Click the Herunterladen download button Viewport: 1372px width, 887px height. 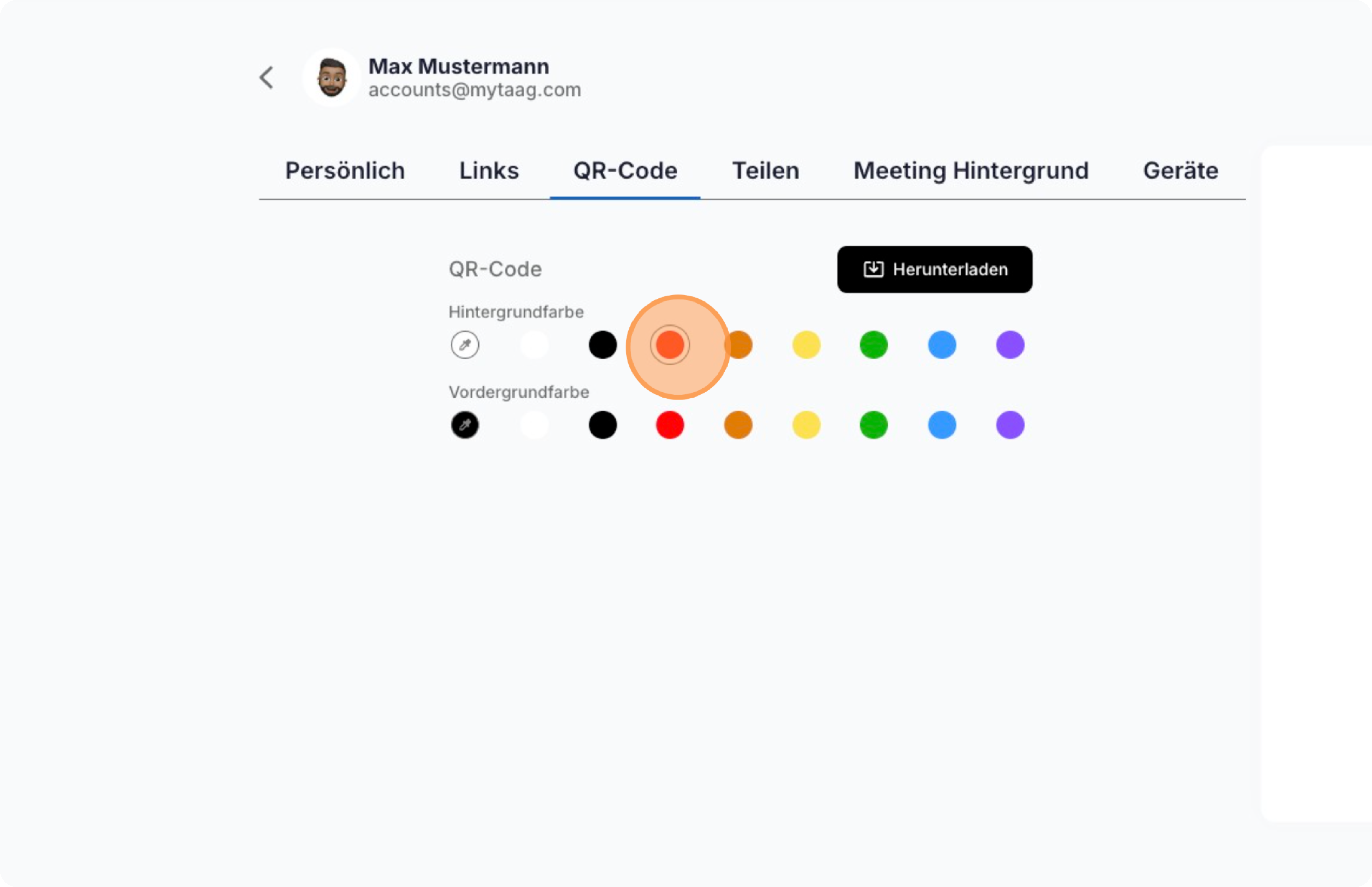[934, 270]
